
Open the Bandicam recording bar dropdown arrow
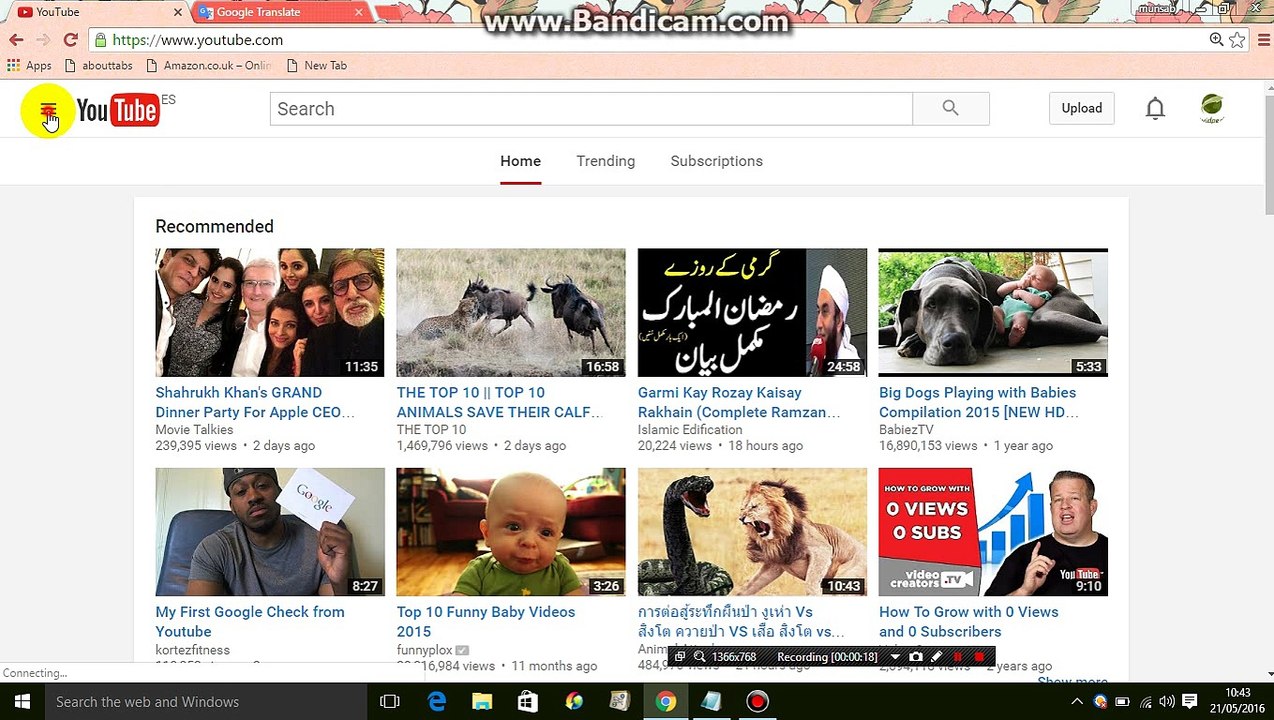pyautogui.click(x=894, y=657)
